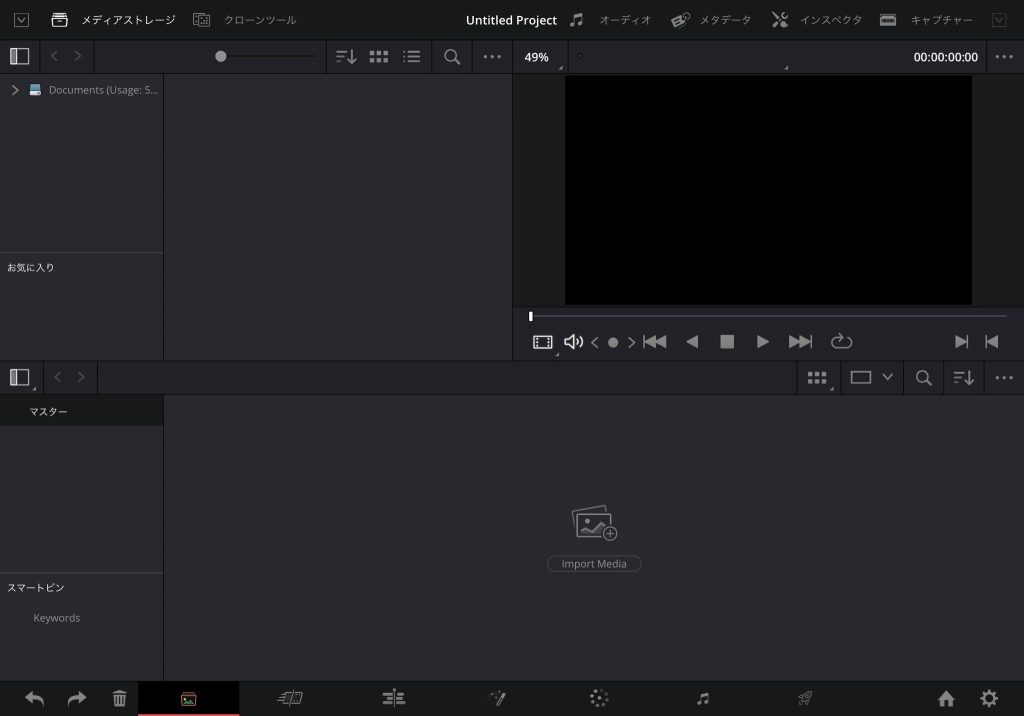Open the Edit page icon

tap(394, 699)
